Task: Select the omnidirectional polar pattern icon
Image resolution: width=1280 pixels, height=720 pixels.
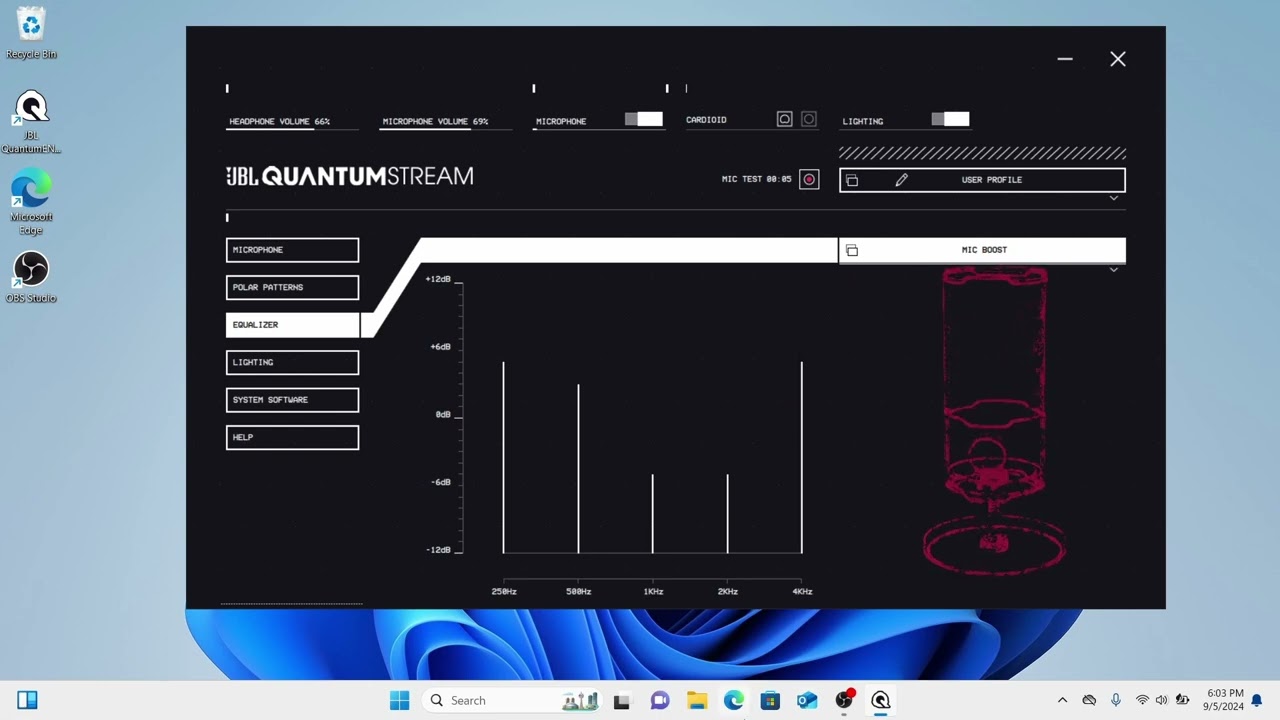Action: 809,119
